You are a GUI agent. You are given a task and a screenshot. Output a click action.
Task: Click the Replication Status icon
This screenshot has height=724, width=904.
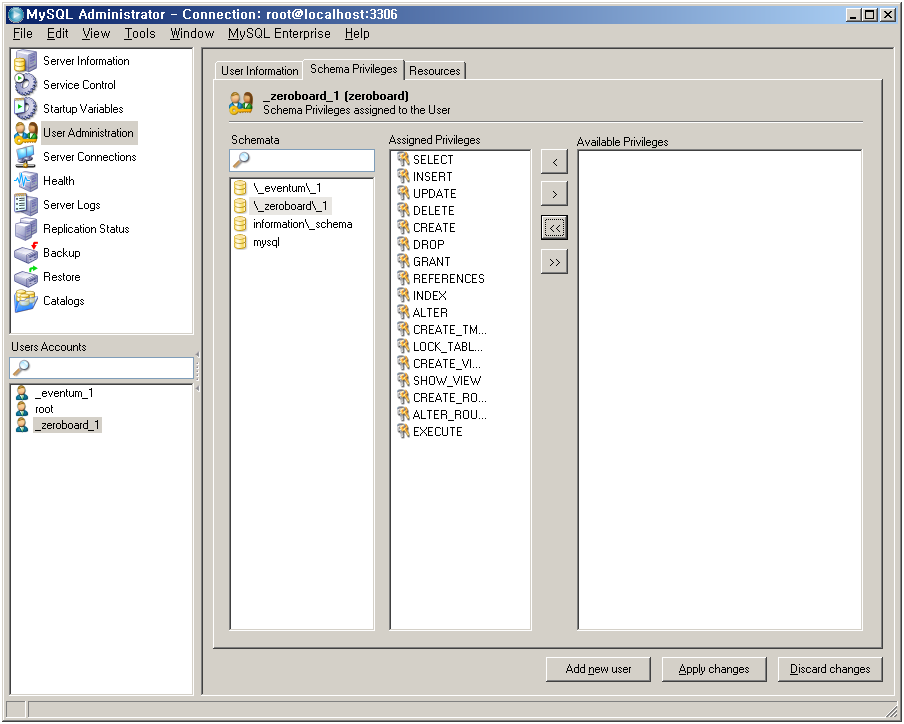point(25,229)
